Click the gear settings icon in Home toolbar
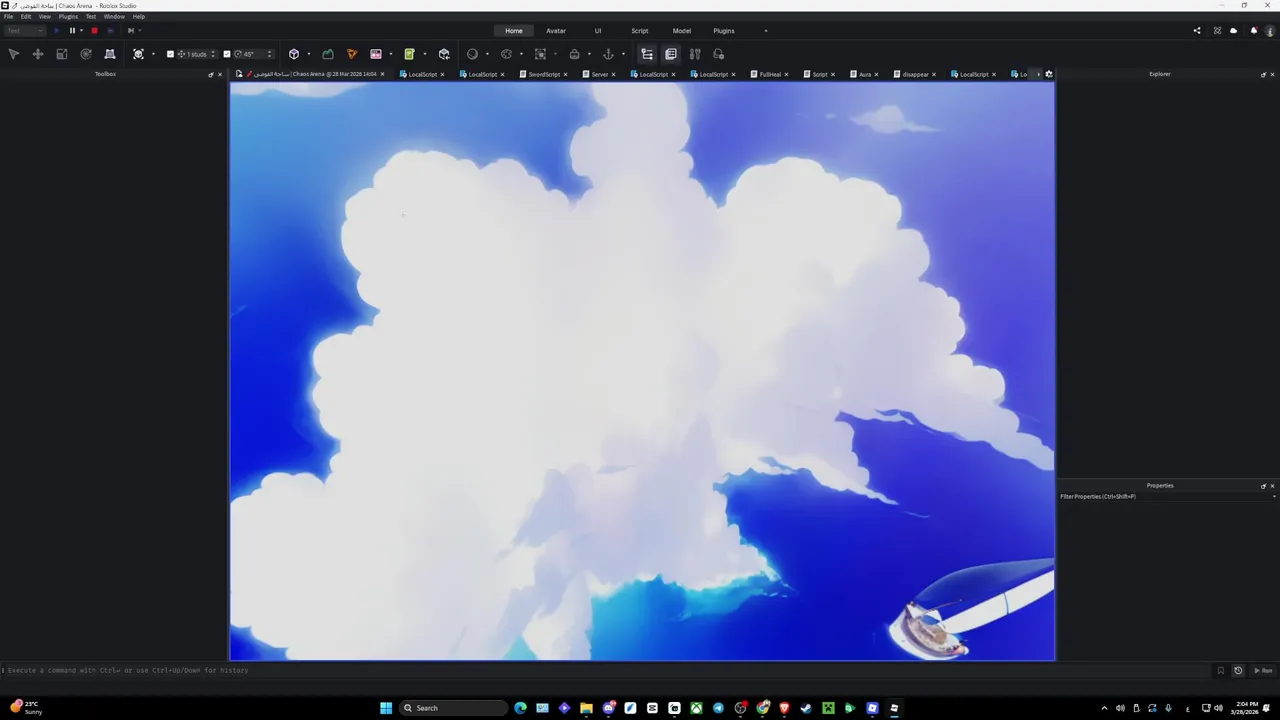Screen dimensions: 1280x720 pos(719,54)
